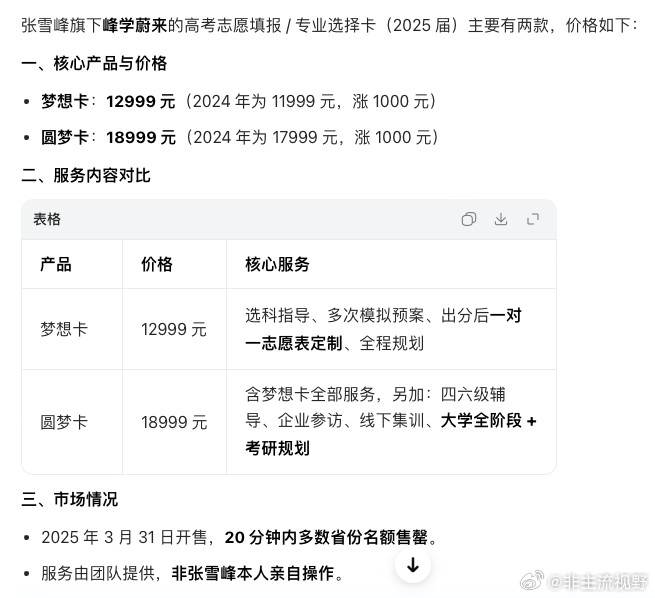Click bold text 峰学蔚来 in intro
Image resolution: width=655 pixels, height=598 pixels.
coord(135,25)
